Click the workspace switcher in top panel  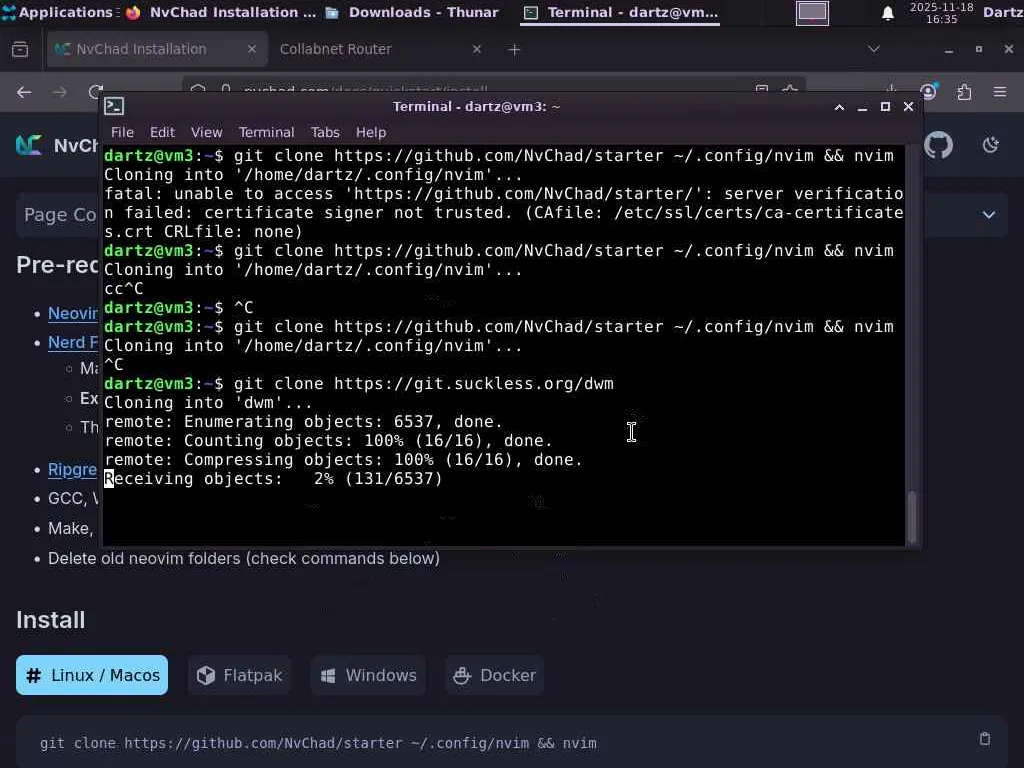[x=812, y=13]
